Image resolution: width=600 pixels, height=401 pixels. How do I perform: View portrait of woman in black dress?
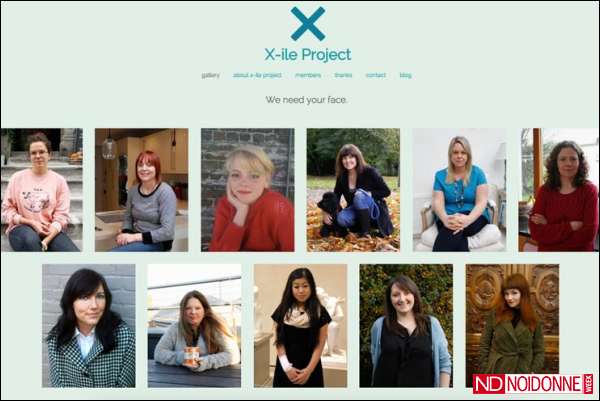click(300, 326)
